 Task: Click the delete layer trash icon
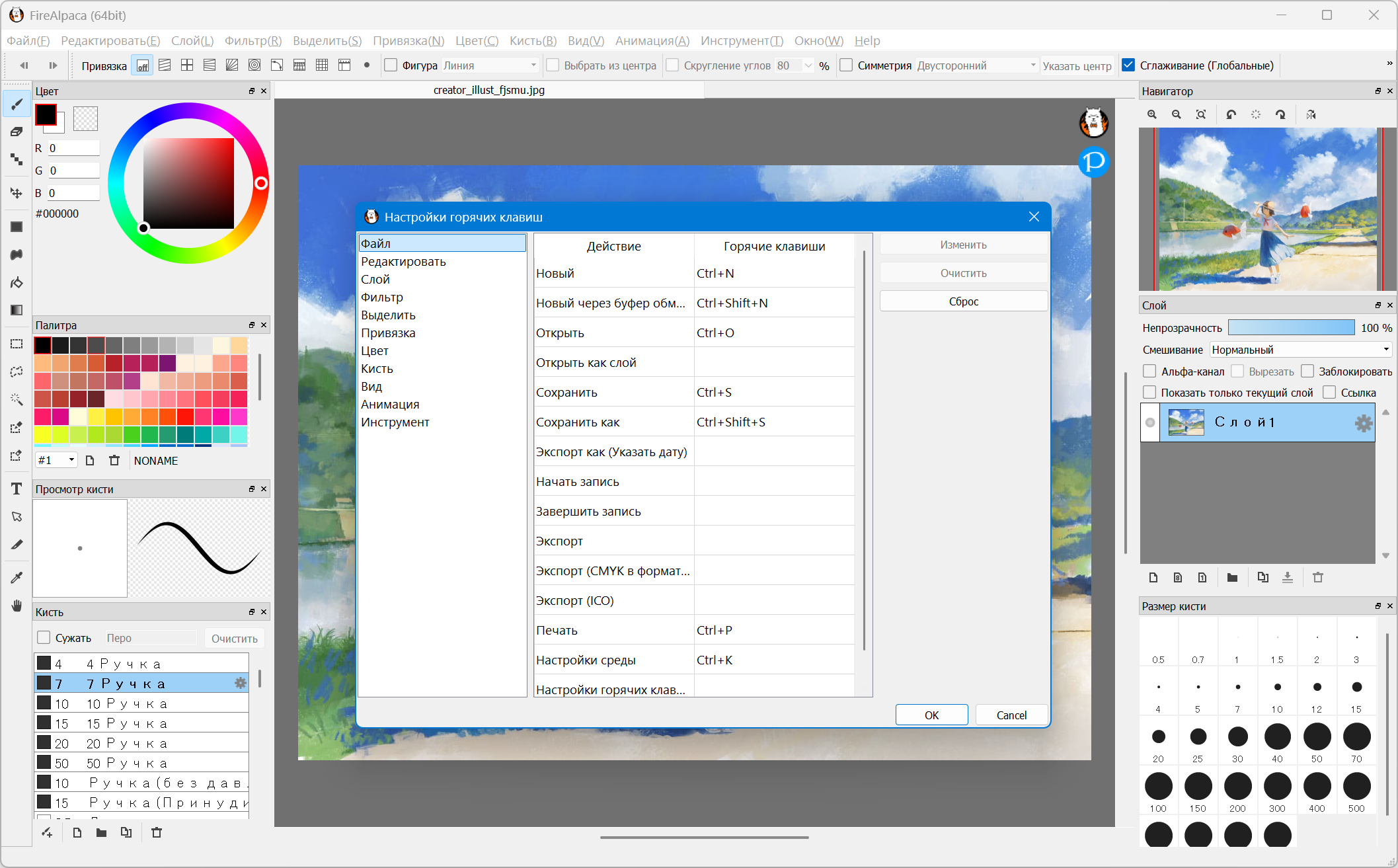[x=1317, y=577]
